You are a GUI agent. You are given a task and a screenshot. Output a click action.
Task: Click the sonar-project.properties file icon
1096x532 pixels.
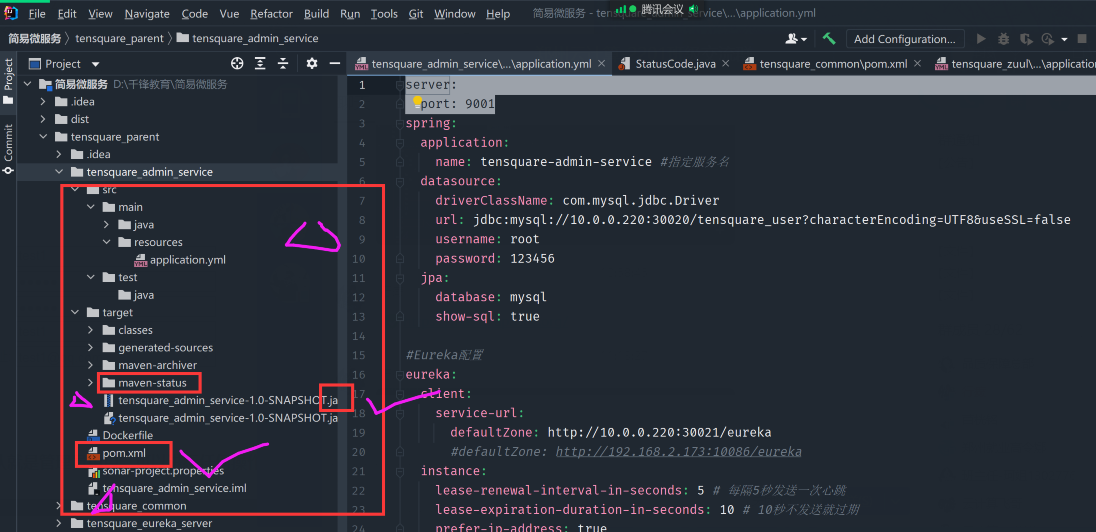coord(93,471)
